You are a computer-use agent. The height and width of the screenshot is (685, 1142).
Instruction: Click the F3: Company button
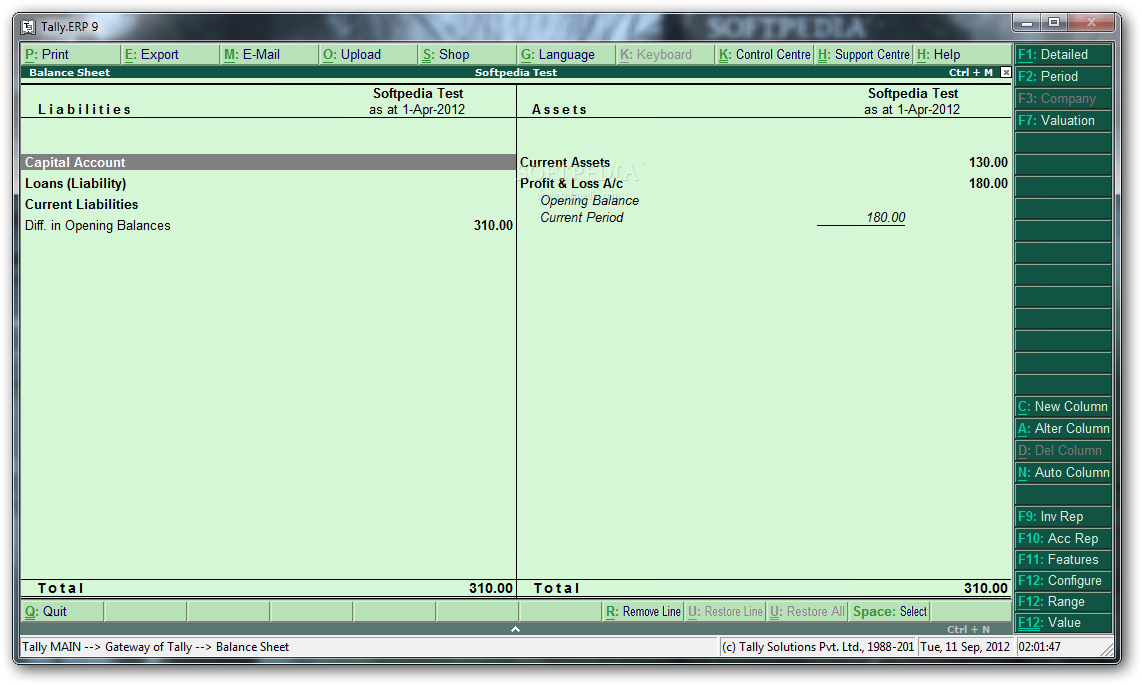tap(1063, 98)
